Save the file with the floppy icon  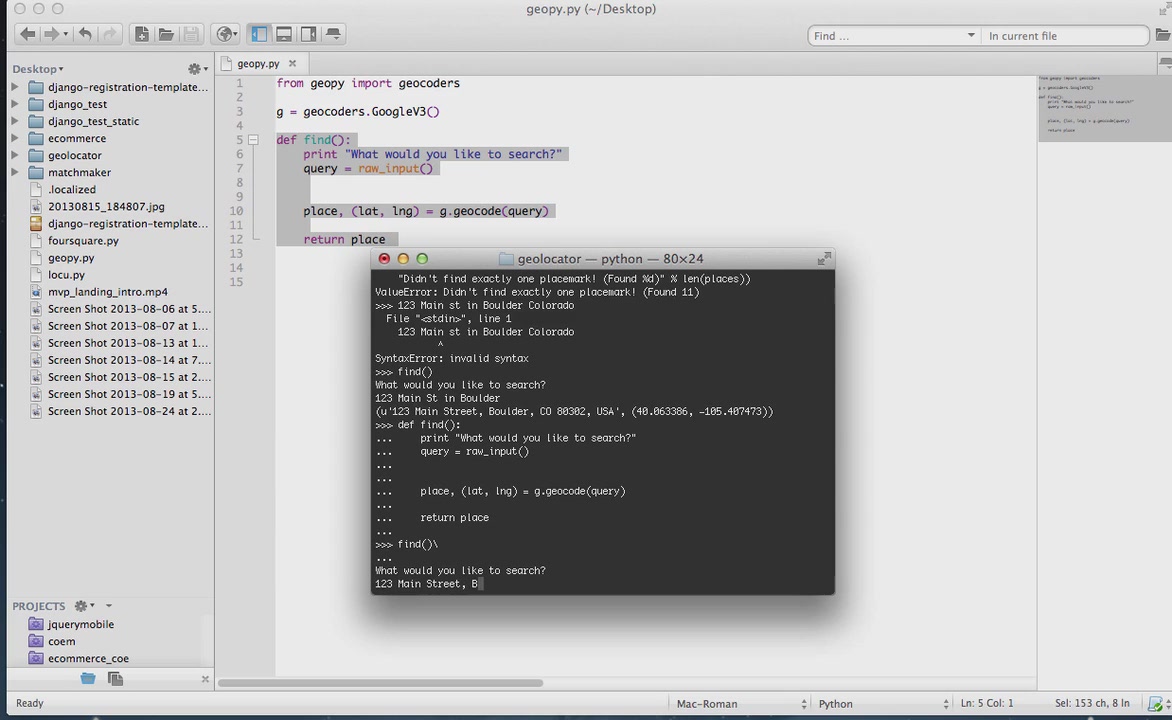point(191,34)
